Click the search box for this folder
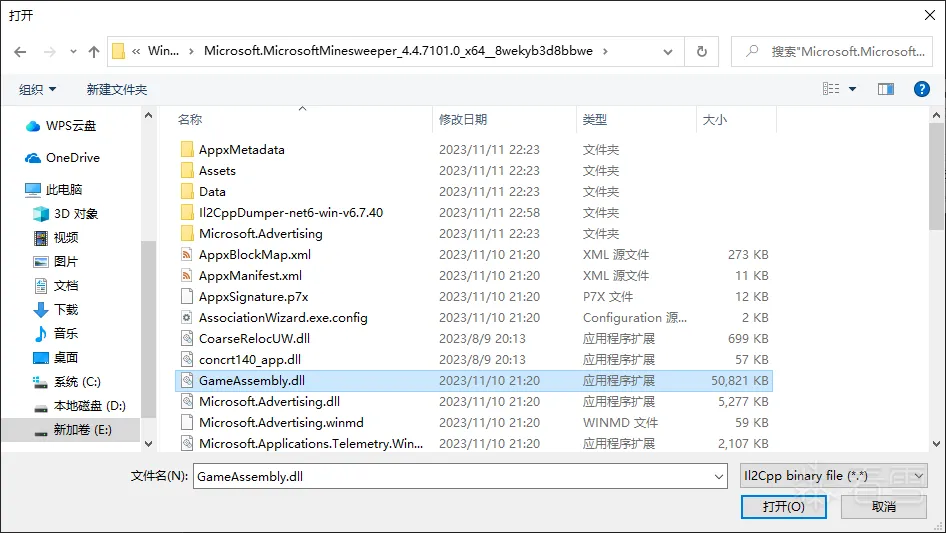 click(831, 52)
